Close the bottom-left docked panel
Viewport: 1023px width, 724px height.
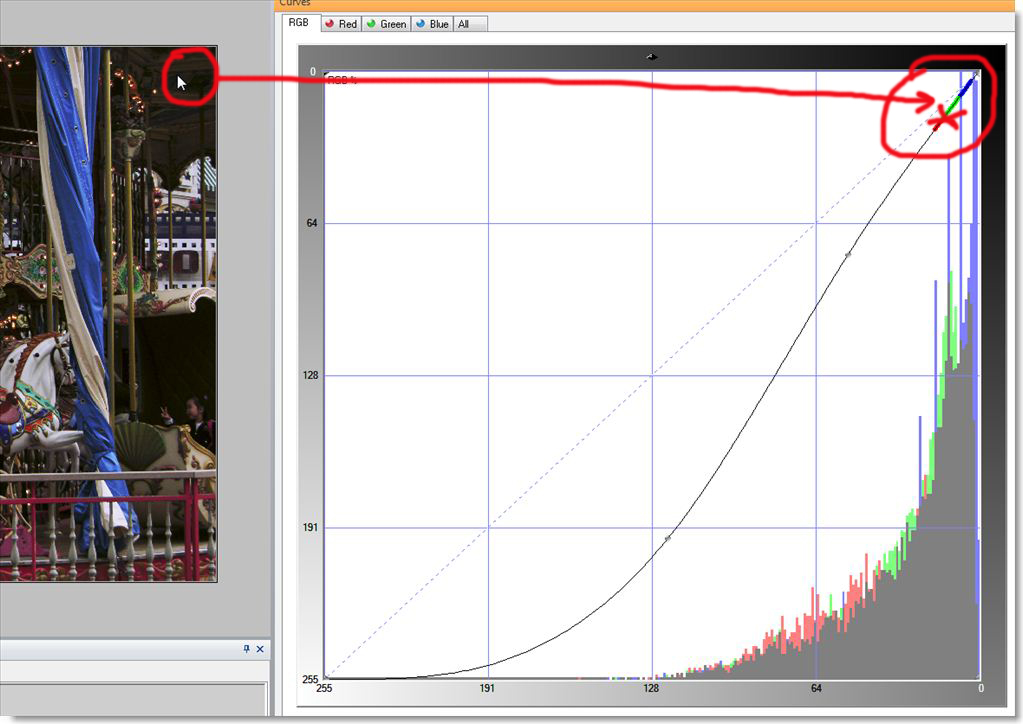tap(260, 649)
